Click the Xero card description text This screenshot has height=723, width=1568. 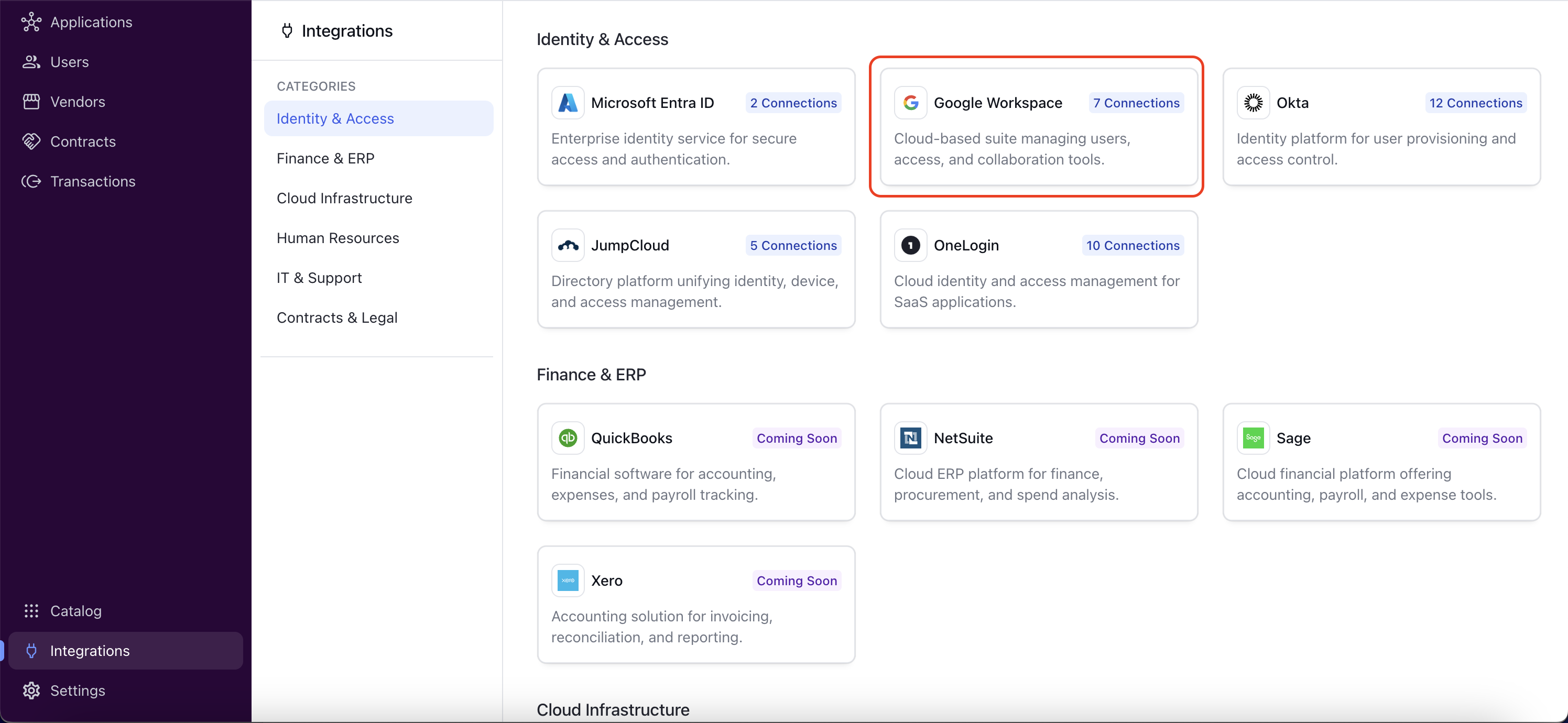tap(662, 627)
